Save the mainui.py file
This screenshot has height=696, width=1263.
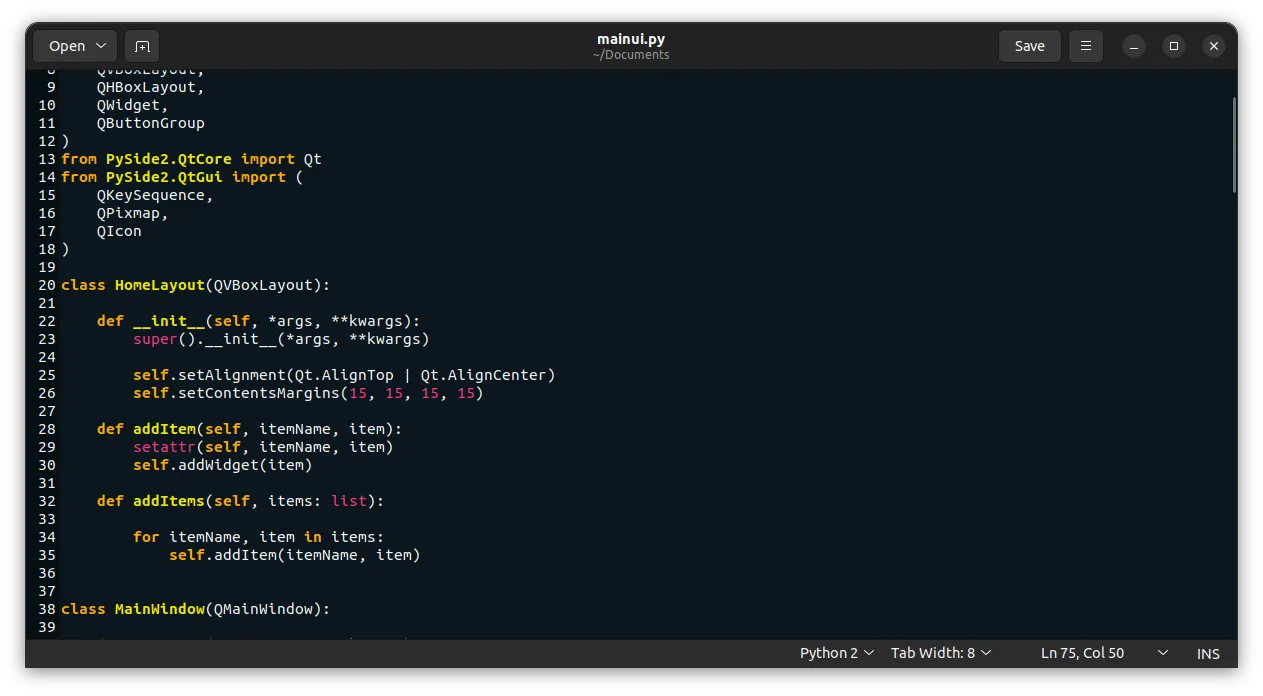1029,45
